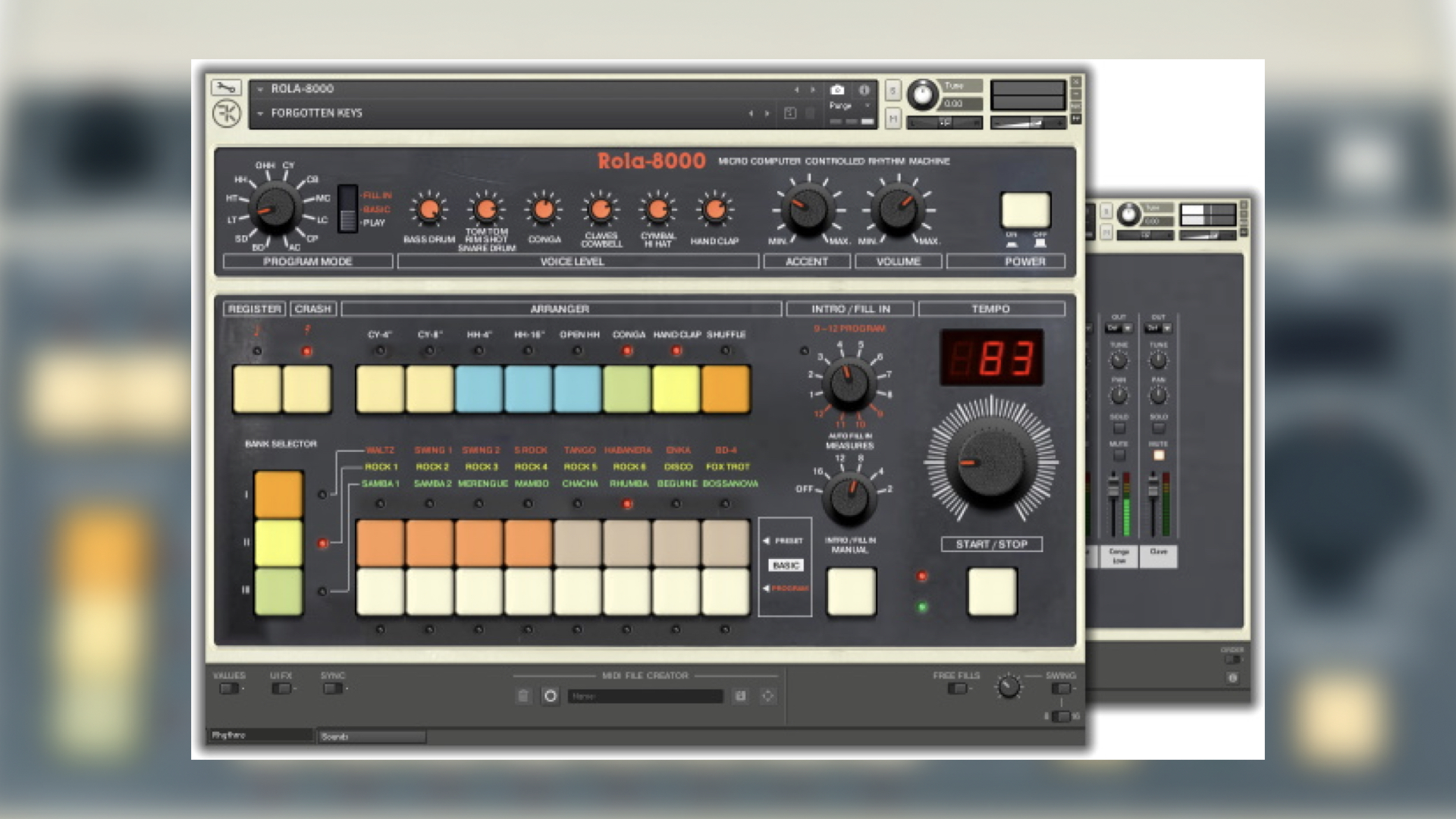
Task: Open the info icon in the header
Action: tap(864, 89)
